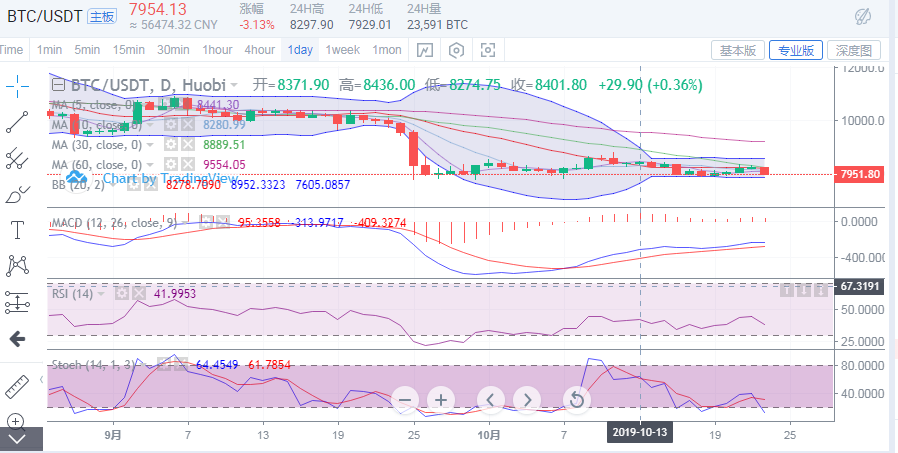898x453 pixels.
Task: Remove the MACD indicator
Action: 224,222
